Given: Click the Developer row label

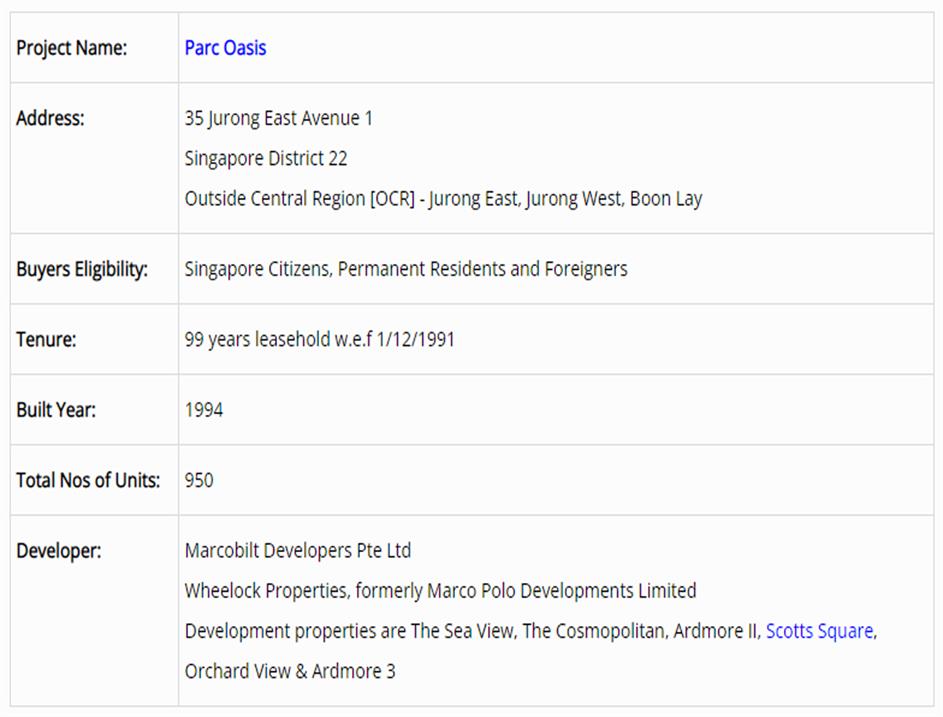Looking at the screenshot, I should (58, 551).
